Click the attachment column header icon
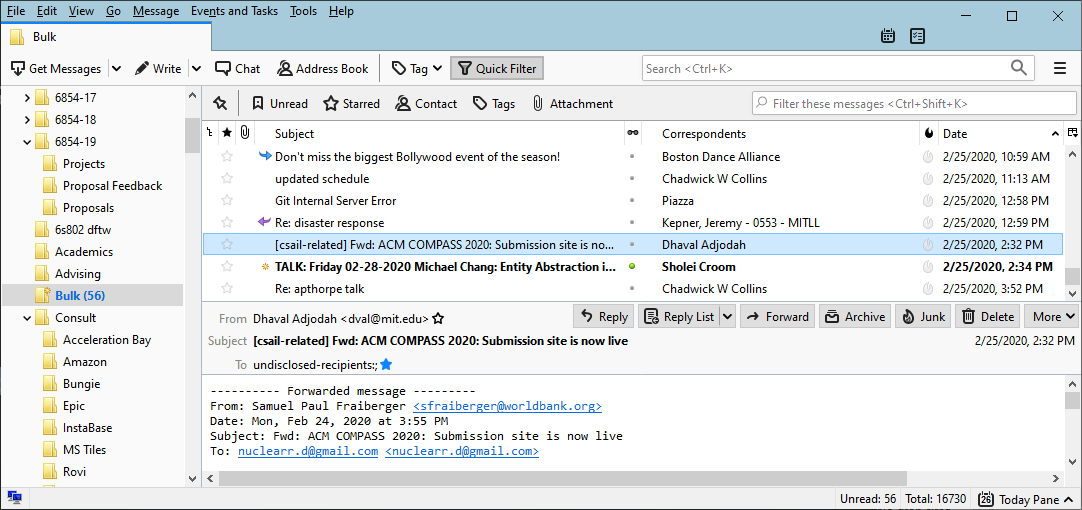The image size is (1082, 510). point(244,133)
